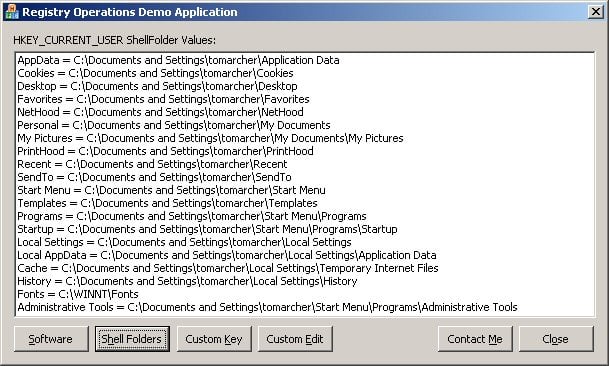The image size is (609, 366).
Task: Click the application icon in title bar
Action: point(12,12)
